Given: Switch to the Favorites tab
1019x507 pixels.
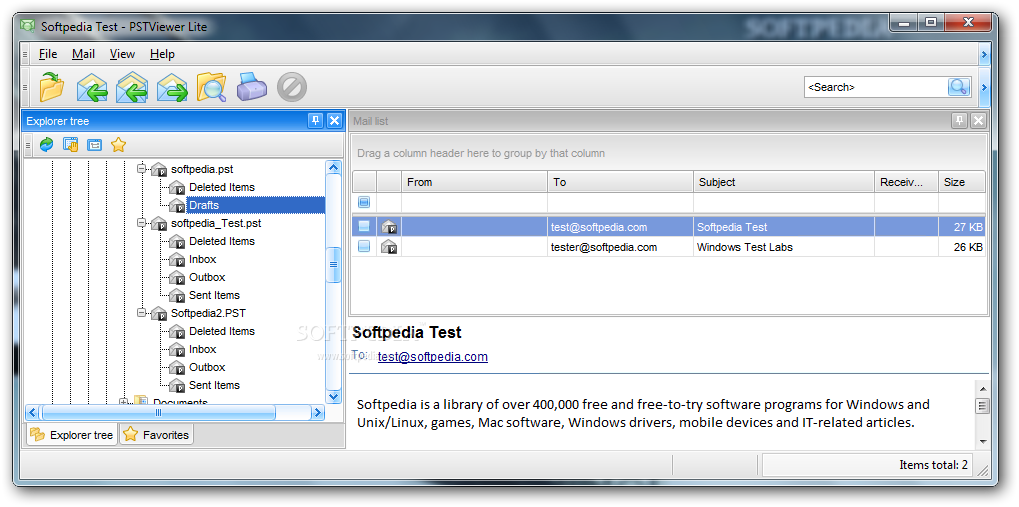Looking at the screenshot, I should coord(157,435).
